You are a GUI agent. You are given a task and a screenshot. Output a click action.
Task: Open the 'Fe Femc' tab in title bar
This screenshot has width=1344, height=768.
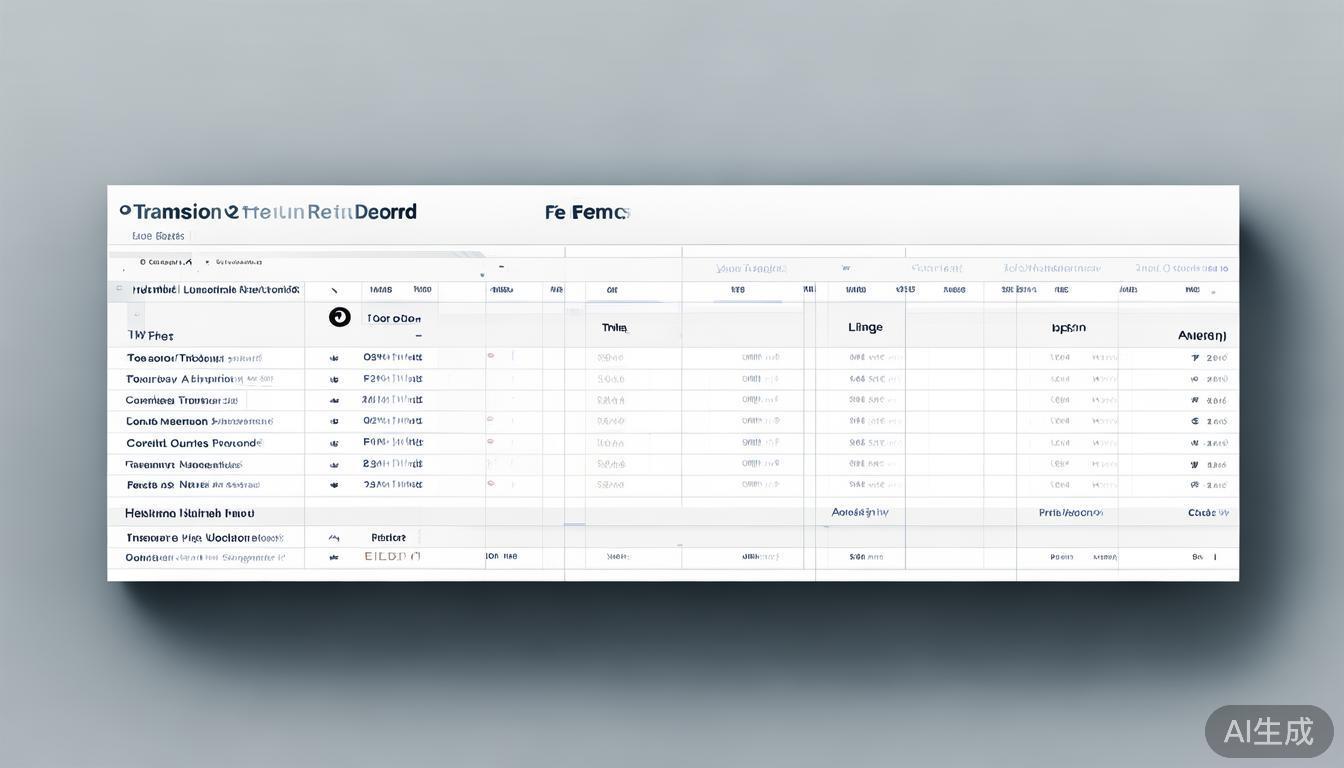click(x=587, y=212)
